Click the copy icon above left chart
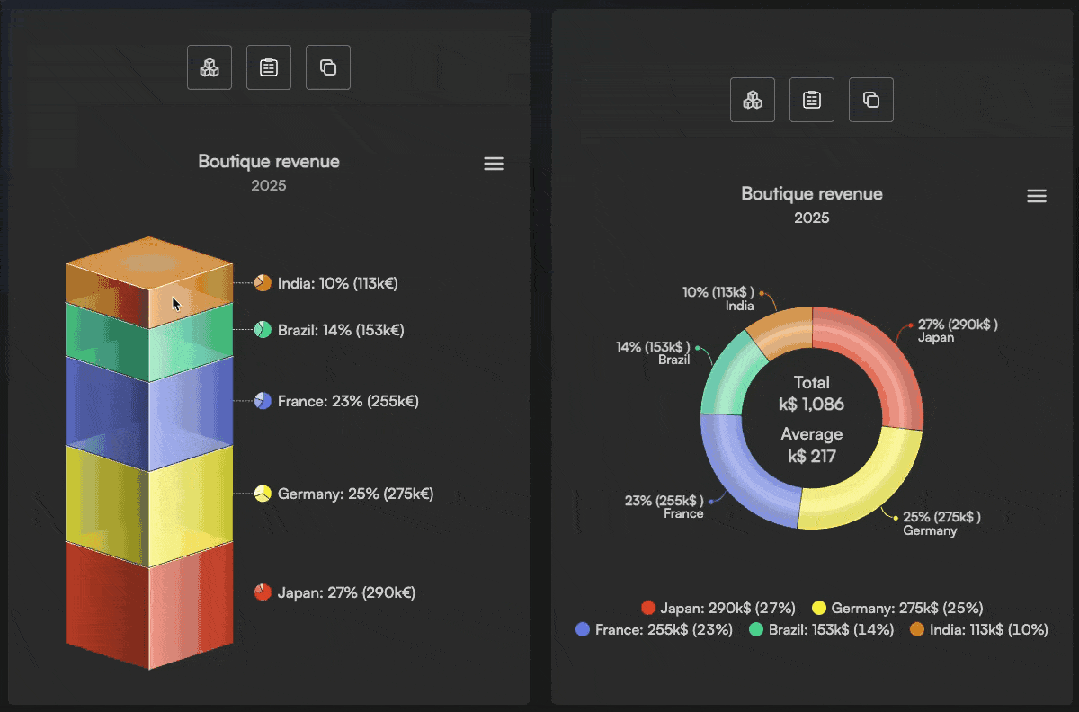This screenshot has height=712, width=1079. tap(328, 67)
